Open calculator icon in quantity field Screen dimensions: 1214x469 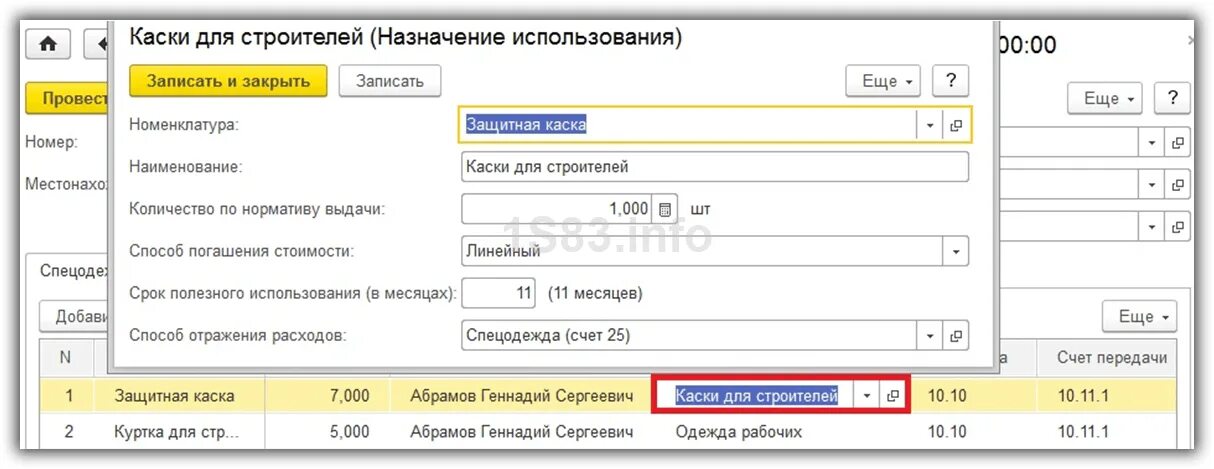665,210
